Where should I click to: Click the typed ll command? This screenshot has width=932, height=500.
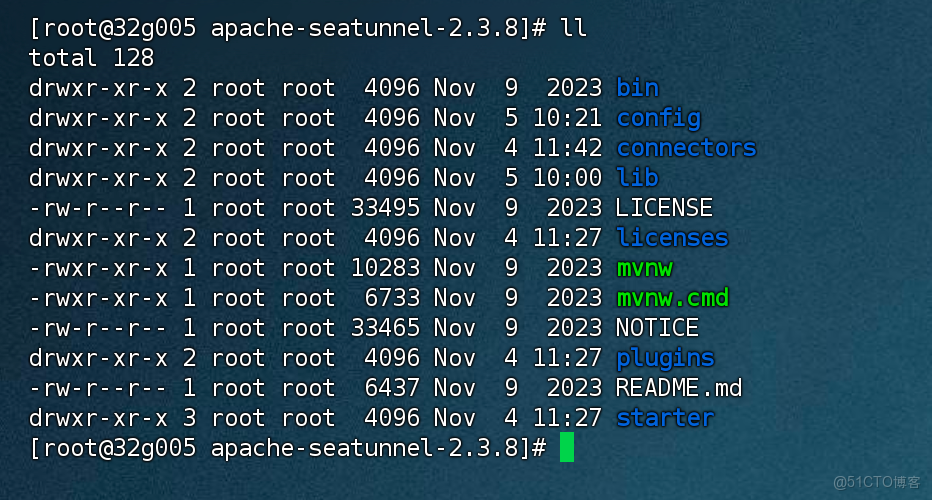(573, 28)
